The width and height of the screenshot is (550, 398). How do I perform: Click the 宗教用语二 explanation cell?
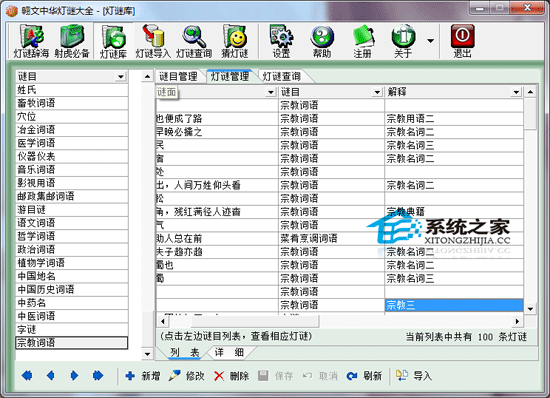454,119
